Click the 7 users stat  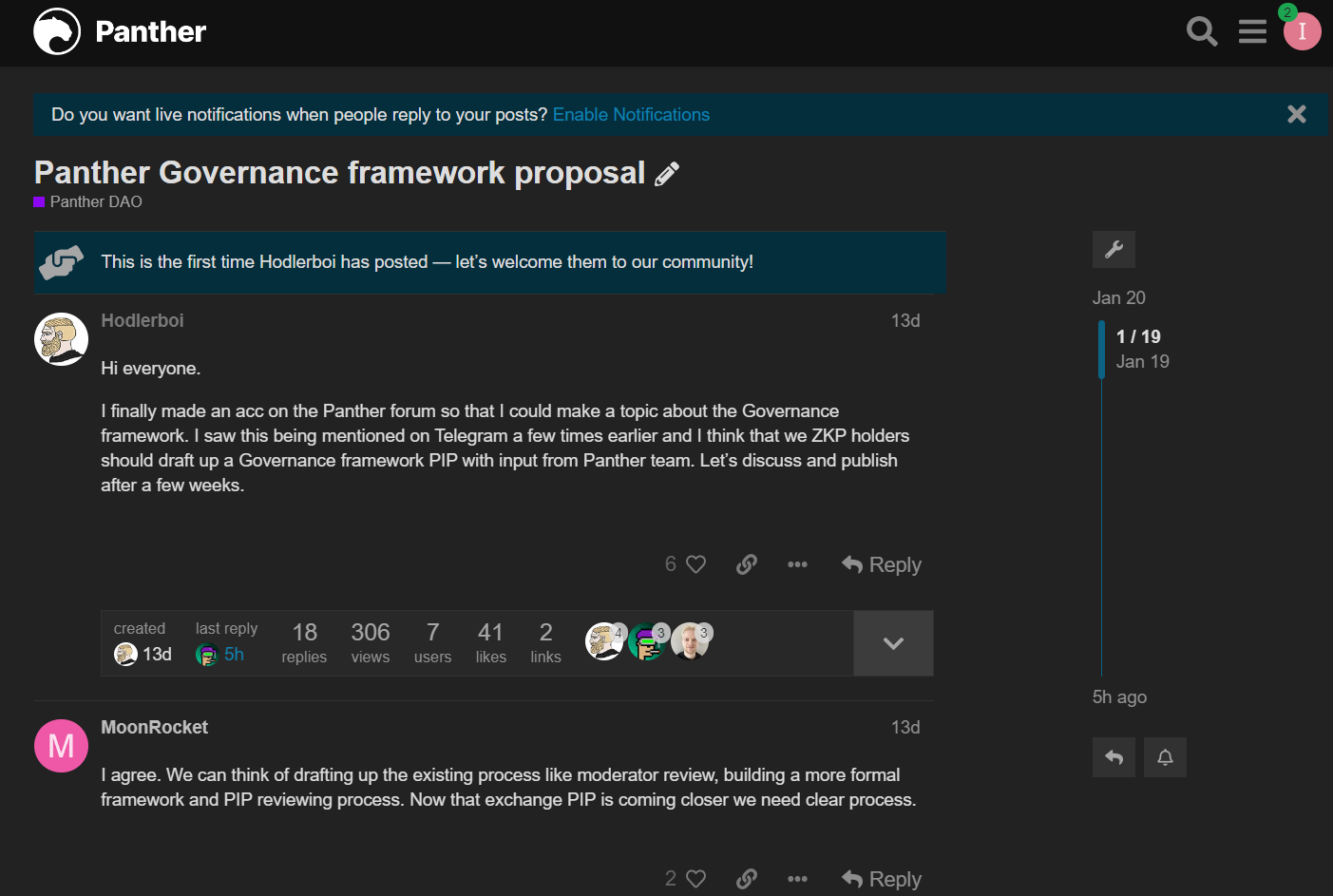[432, 643]
